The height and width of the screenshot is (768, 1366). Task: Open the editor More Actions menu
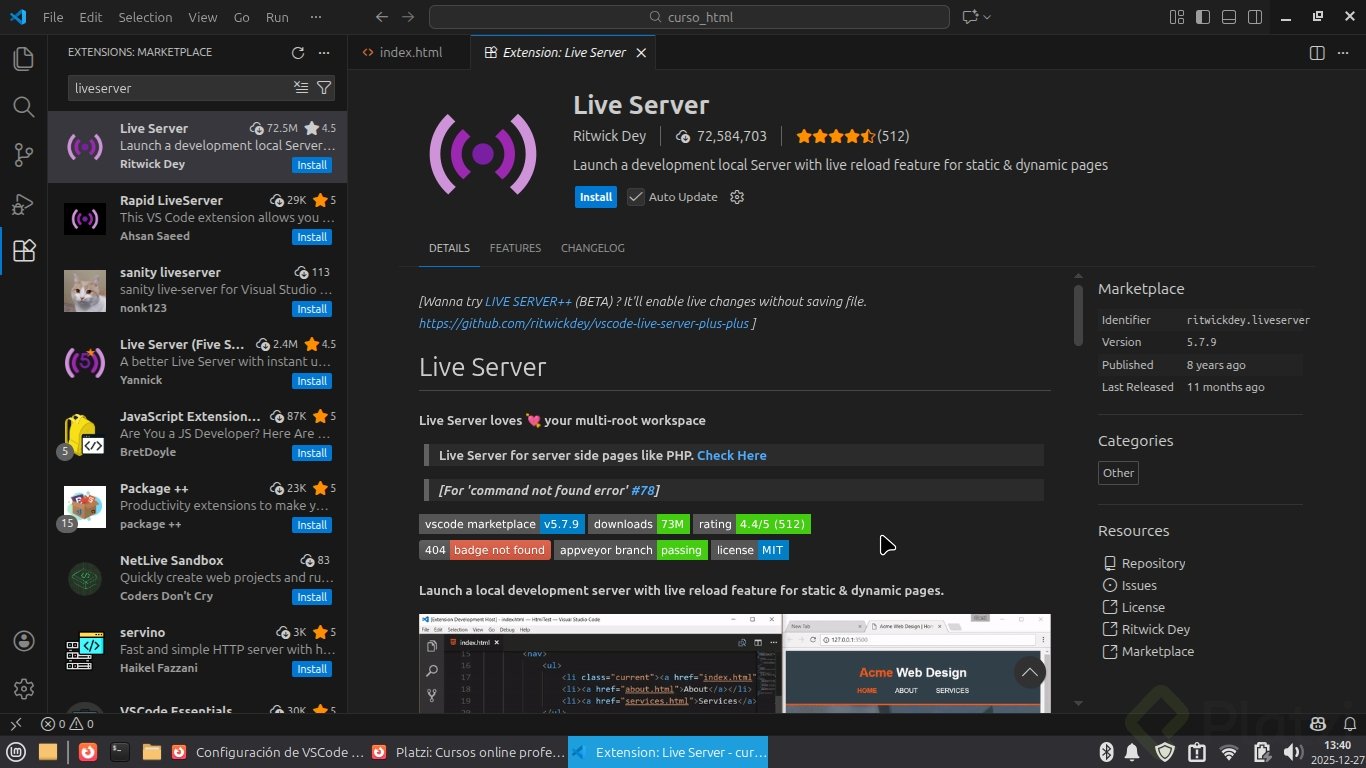pos(1343,53)
